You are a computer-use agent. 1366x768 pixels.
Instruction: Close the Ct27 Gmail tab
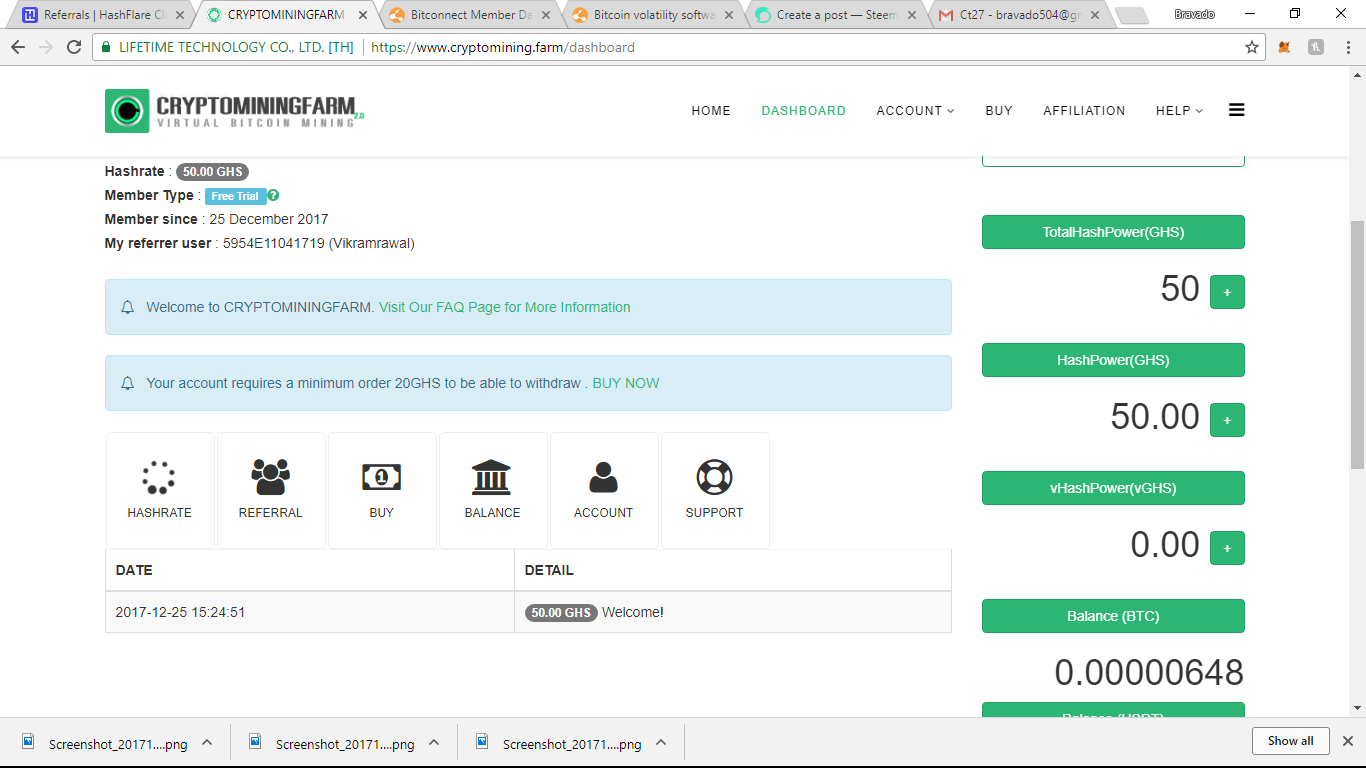[x=1094, y=15]
